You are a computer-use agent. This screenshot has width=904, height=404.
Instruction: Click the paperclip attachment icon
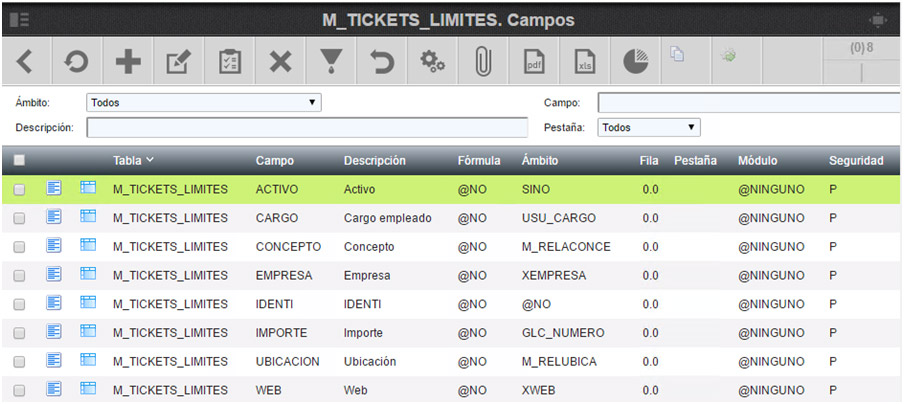pos(483,61)
